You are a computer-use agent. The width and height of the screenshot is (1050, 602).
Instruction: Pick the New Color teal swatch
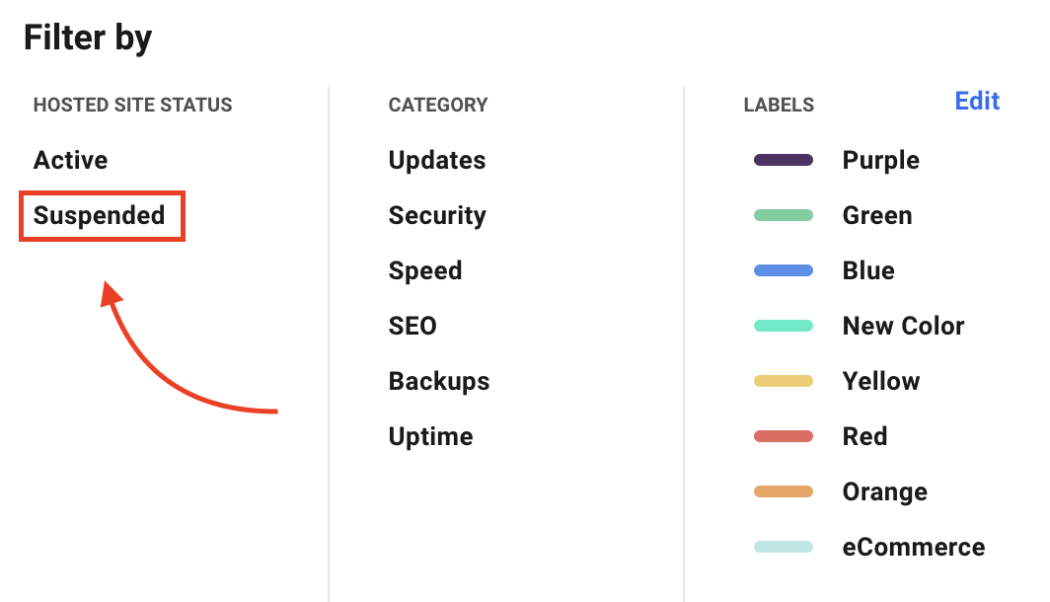click(783, 326)
